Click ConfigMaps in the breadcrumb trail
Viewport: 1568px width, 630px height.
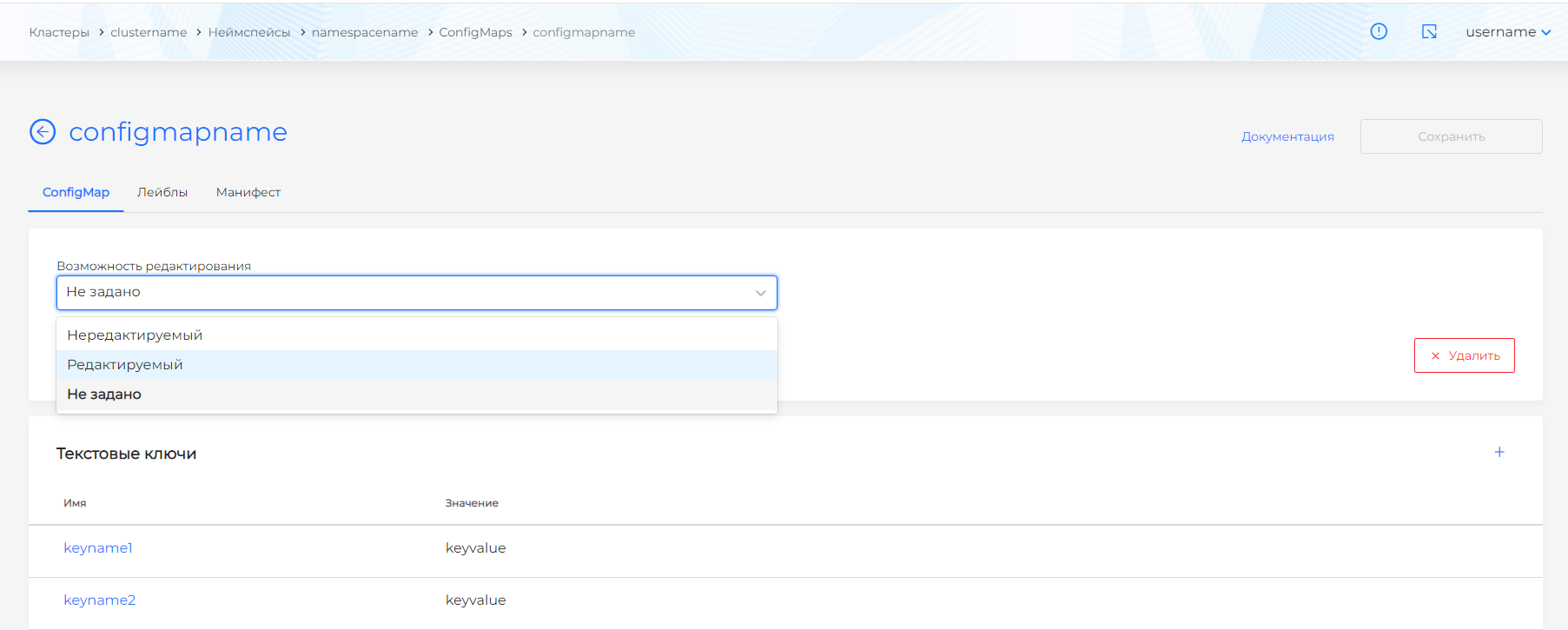point(475,32)
